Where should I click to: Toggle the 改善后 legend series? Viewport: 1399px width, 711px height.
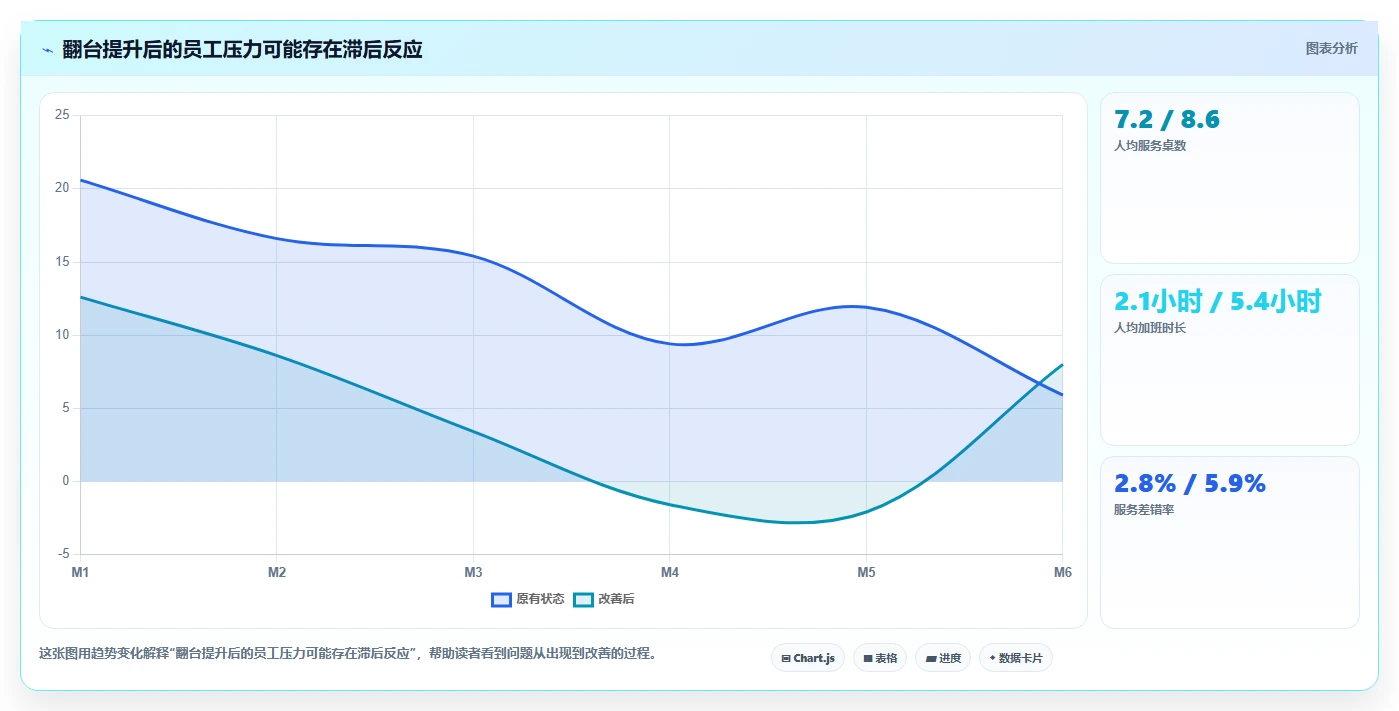604,599
